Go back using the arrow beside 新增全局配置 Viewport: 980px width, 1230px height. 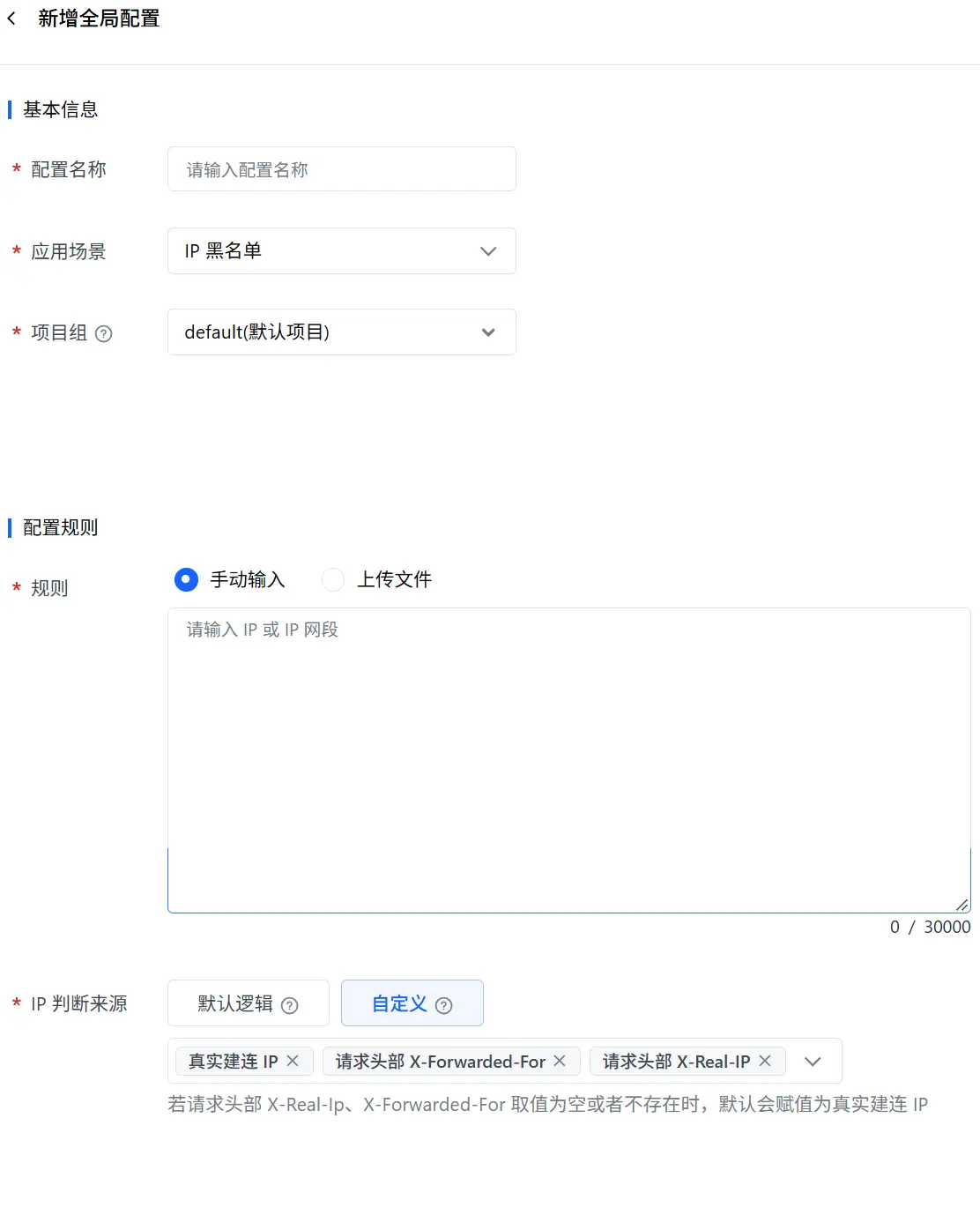(11, 19)
